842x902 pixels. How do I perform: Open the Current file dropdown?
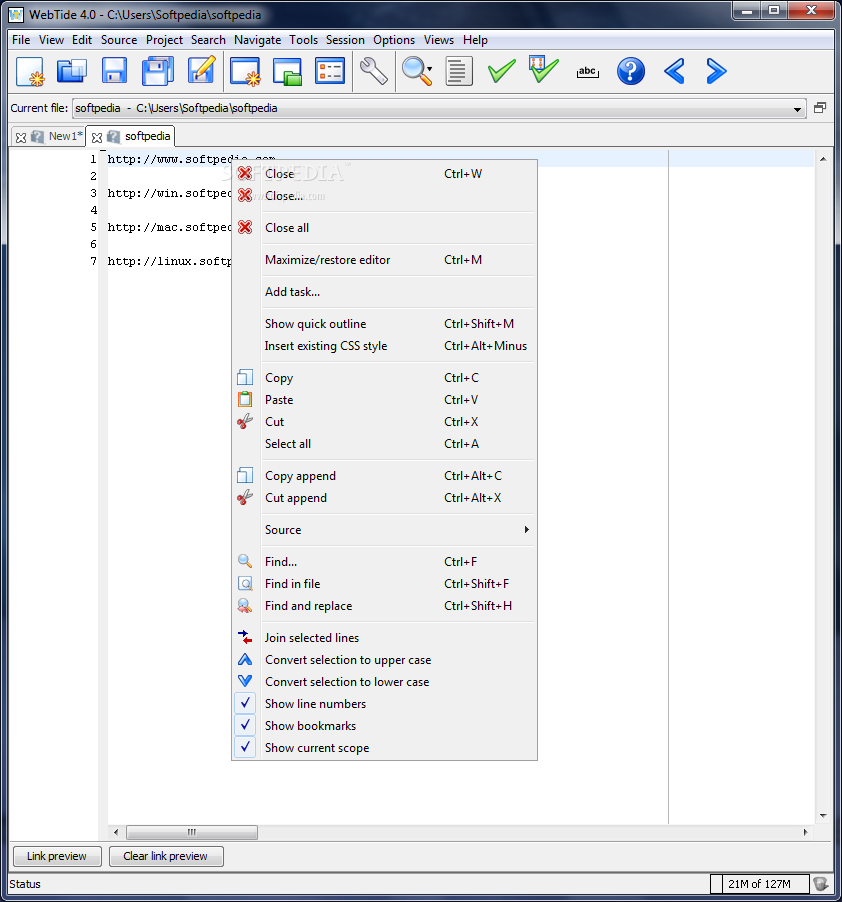[x=797, y=109]
